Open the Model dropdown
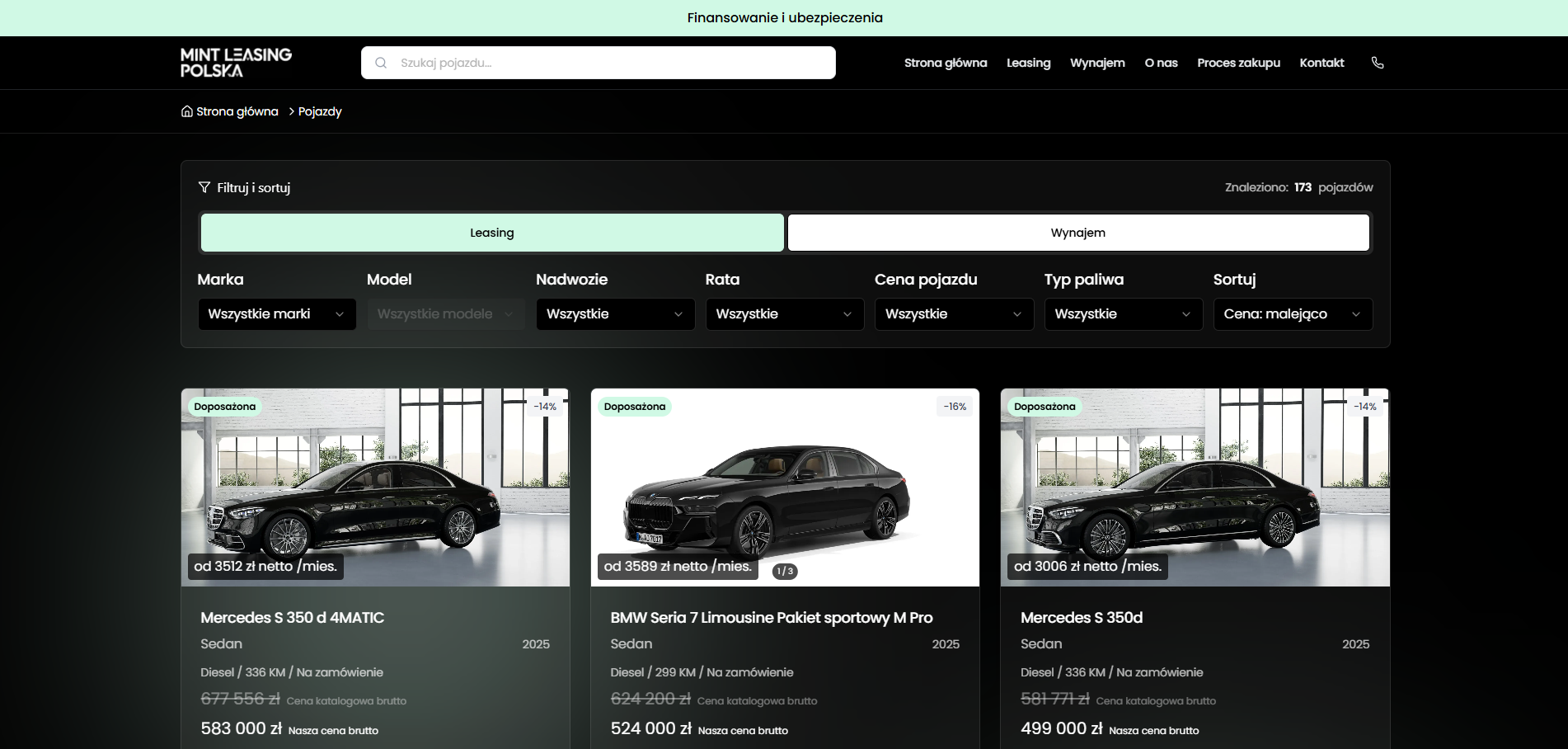This screenshot has height=749, width=1568. 446,314
